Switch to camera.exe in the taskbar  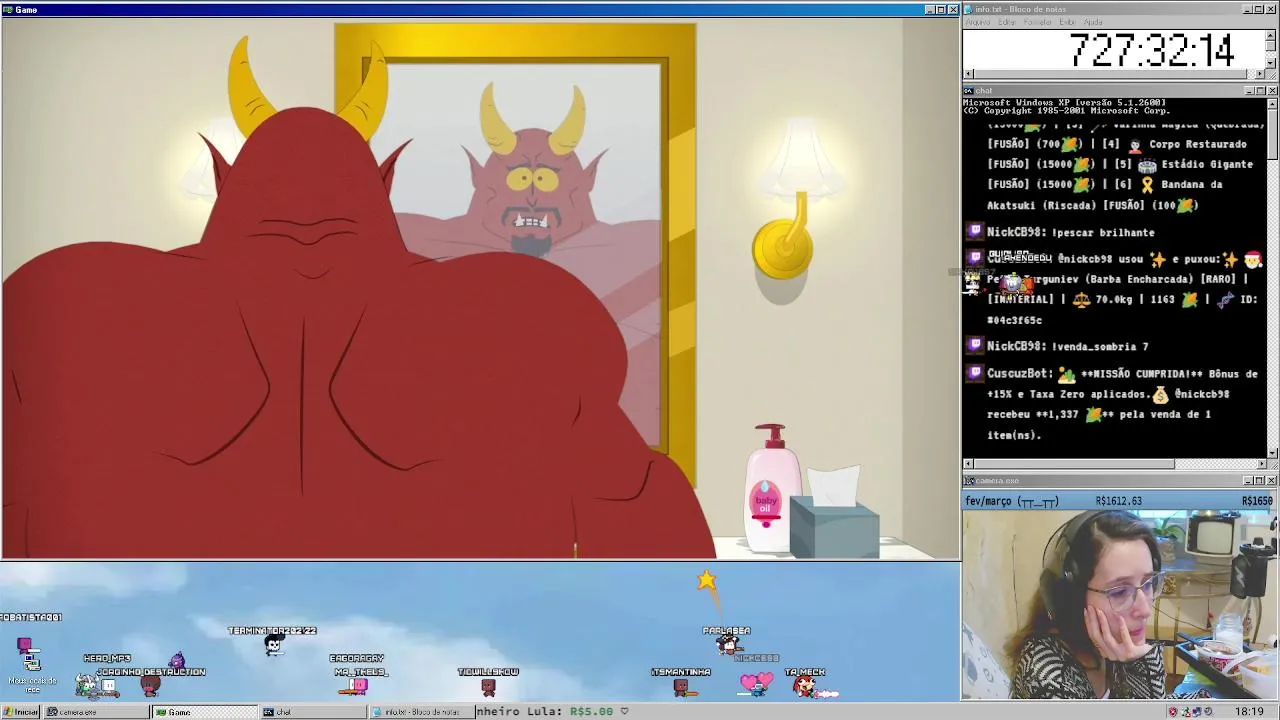tap(95, 712)
